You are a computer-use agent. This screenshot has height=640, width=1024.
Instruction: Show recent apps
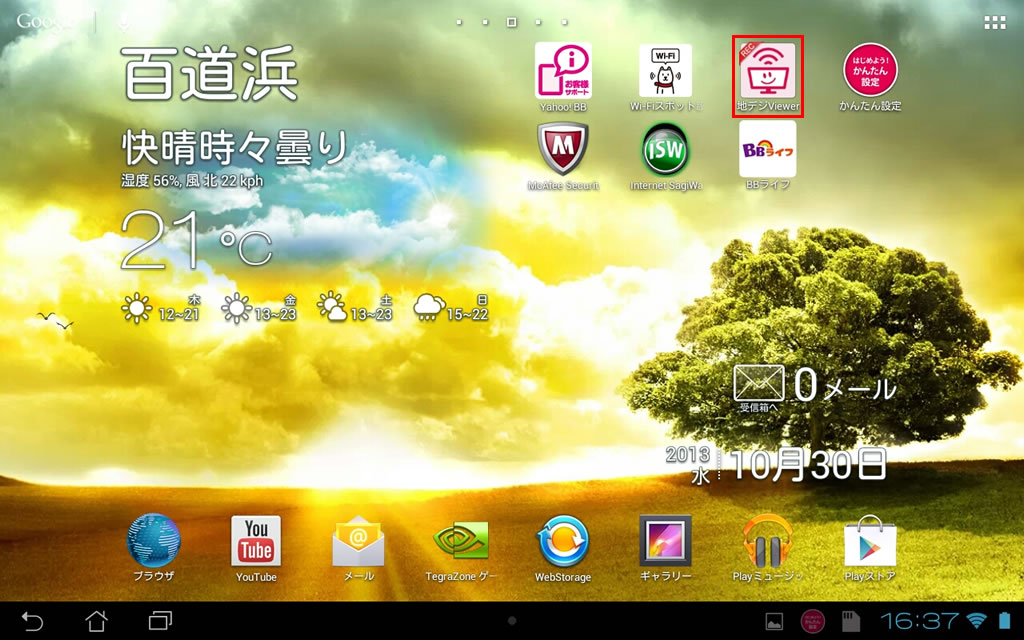(160, 621)
